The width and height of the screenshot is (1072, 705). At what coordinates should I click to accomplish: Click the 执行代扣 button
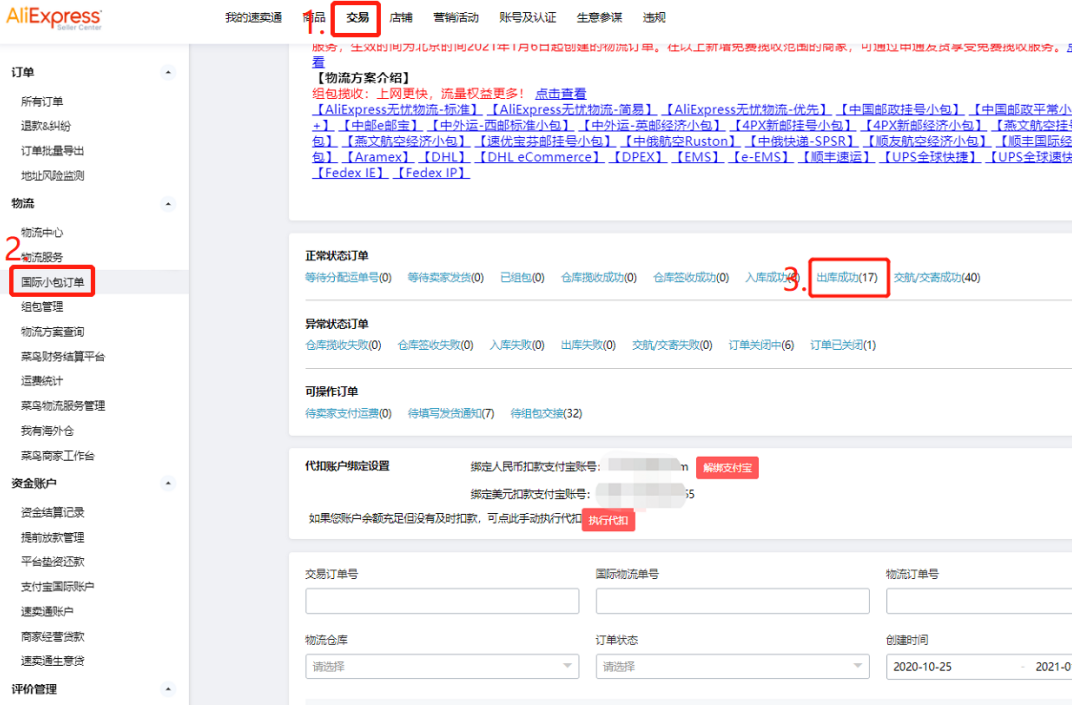(608, 520)
